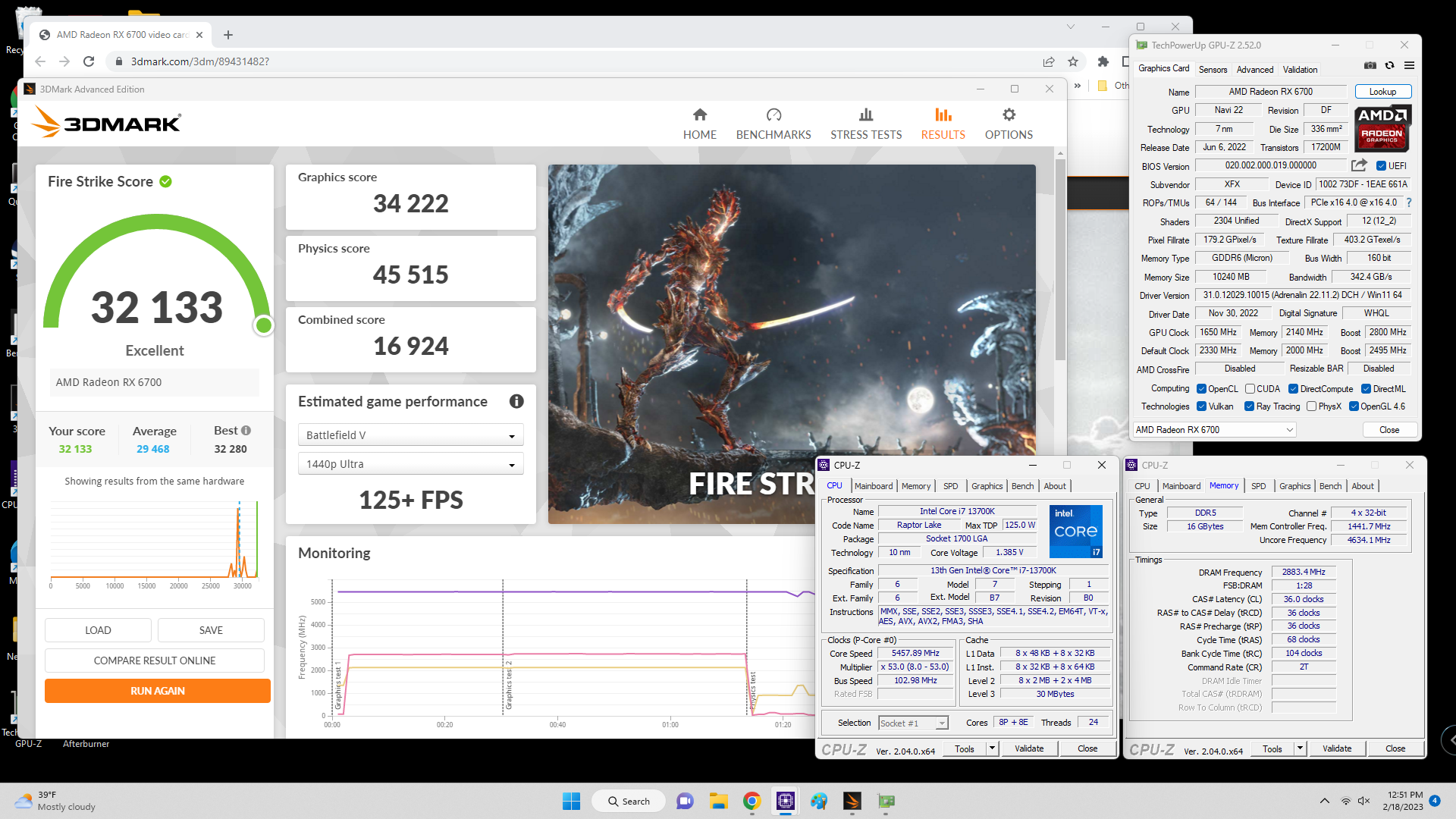
Task: Open the GPU selector dropdown in GPU-Z
Action: click(1214, 430)
